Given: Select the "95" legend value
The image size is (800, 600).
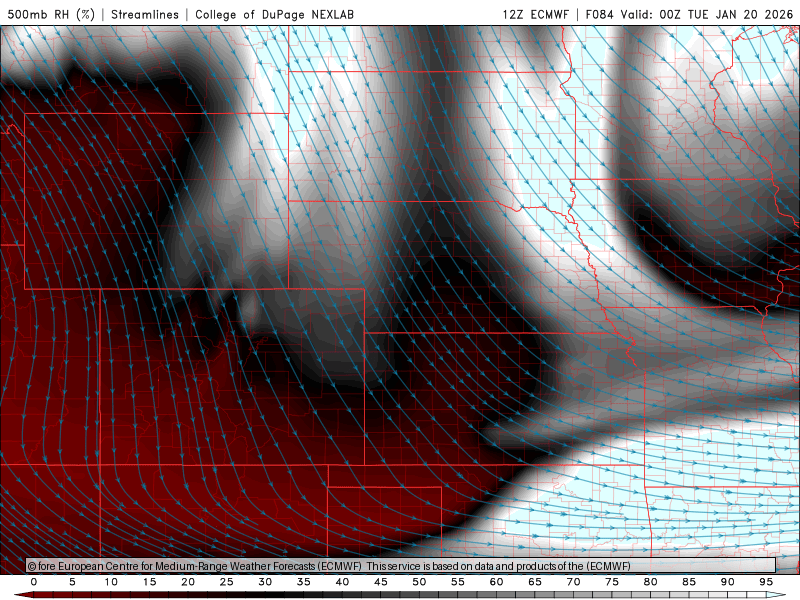Looking at the screenshot, I should pos(765,582).
